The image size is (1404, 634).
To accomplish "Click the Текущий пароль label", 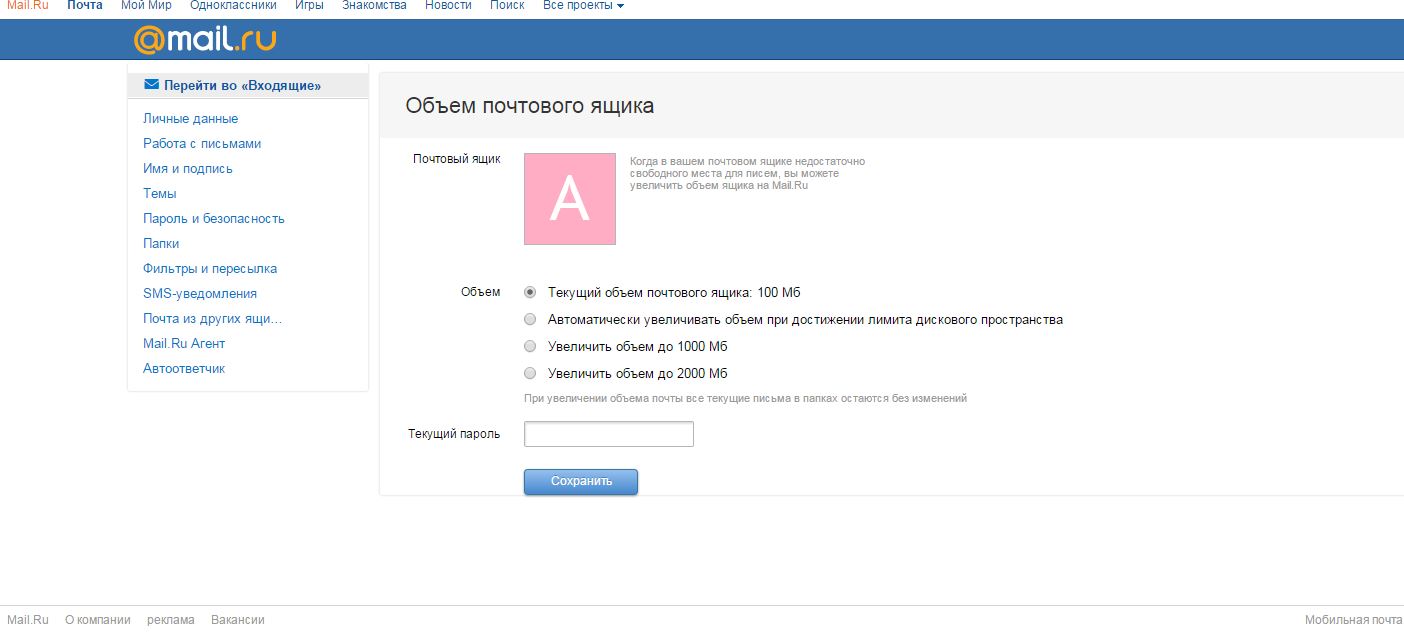I will 454,434.
